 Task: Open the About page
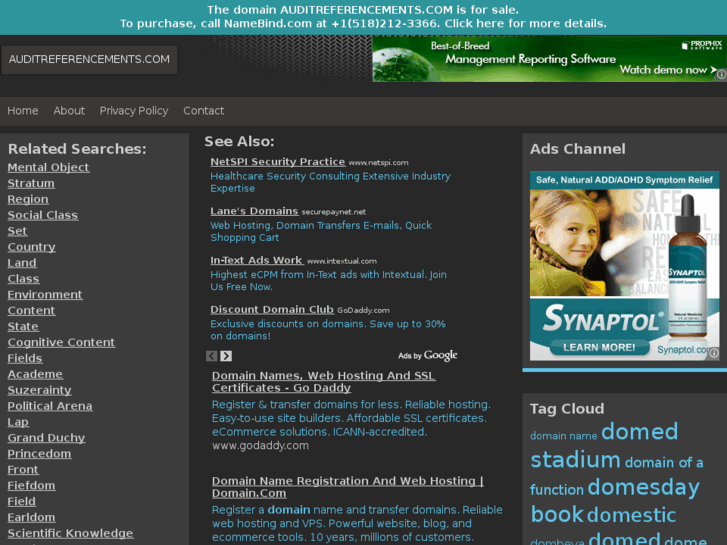69,111
